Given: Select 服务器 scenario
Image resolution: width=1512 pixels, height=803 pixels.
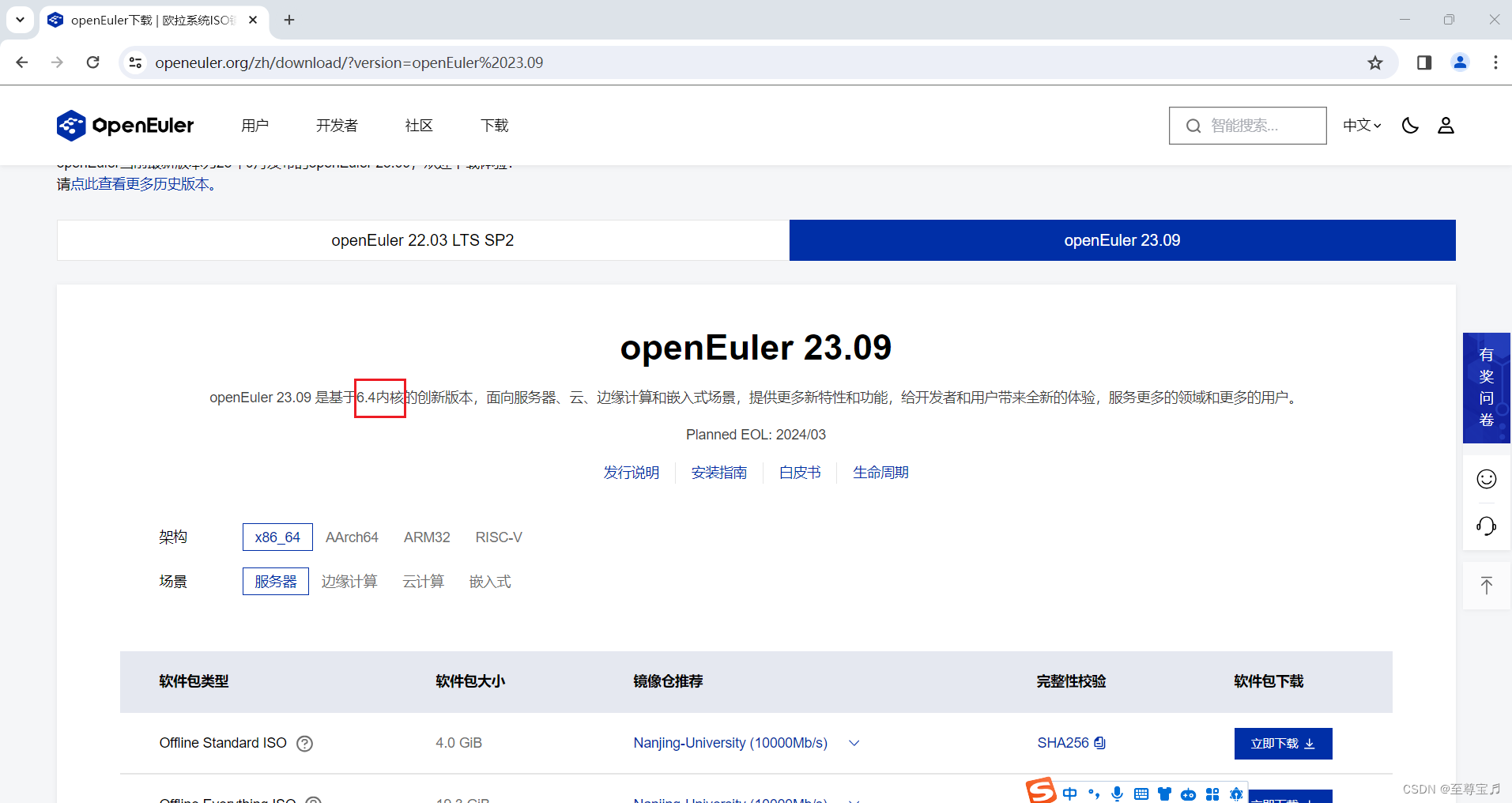Looking at the screenshot, I should 276,582.
